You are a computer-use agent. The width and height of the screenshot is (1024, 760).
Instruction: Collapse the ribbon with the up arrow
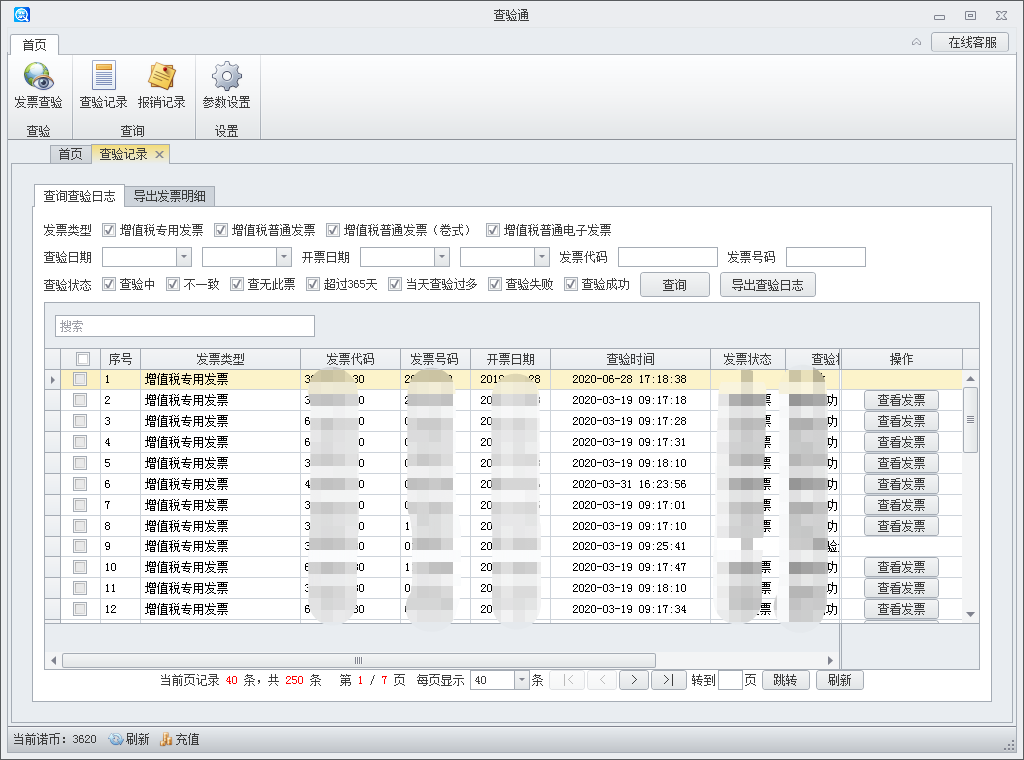tap(916, 42)
